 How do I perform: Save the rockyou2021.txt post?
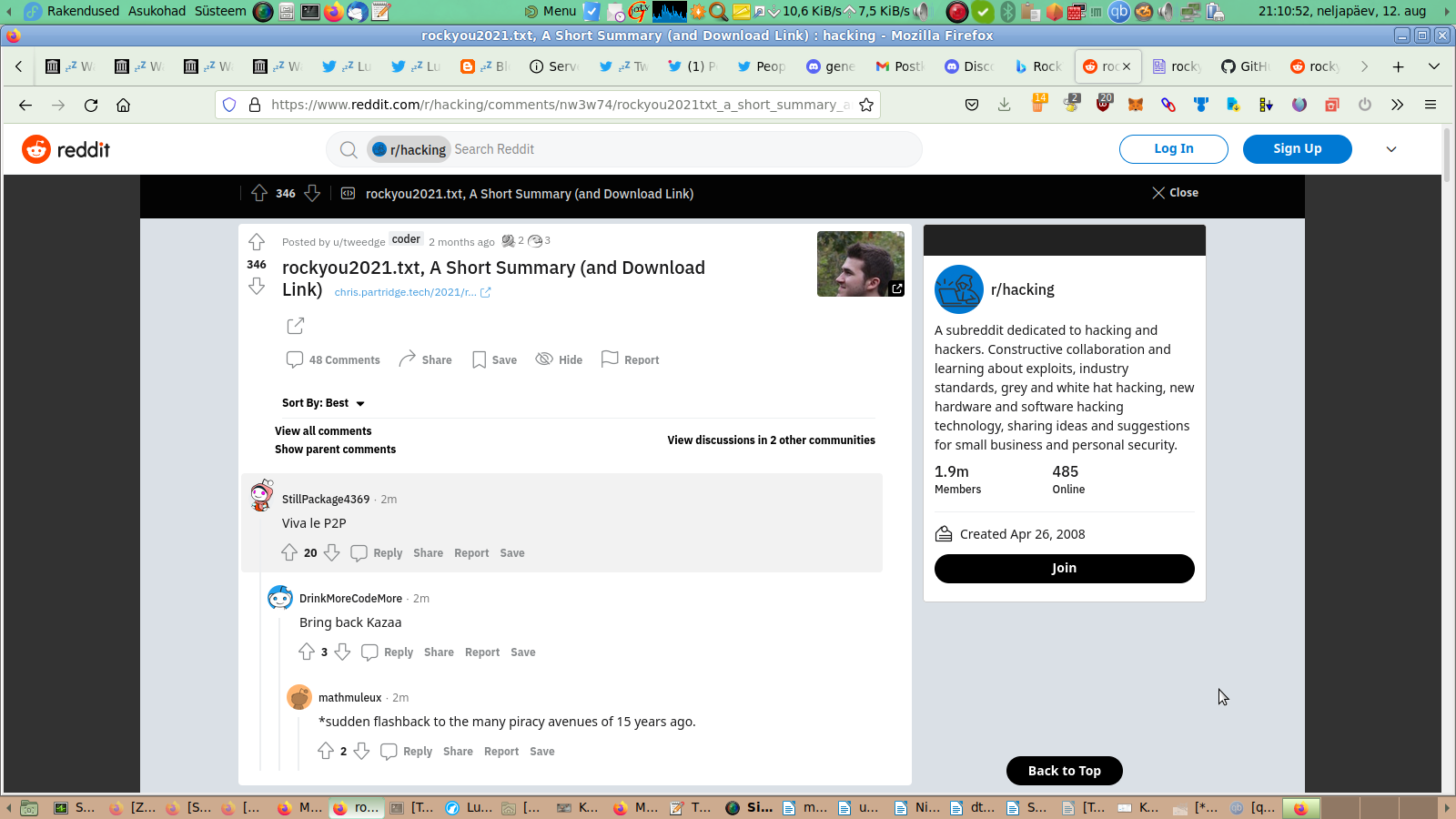coord(494,359)
